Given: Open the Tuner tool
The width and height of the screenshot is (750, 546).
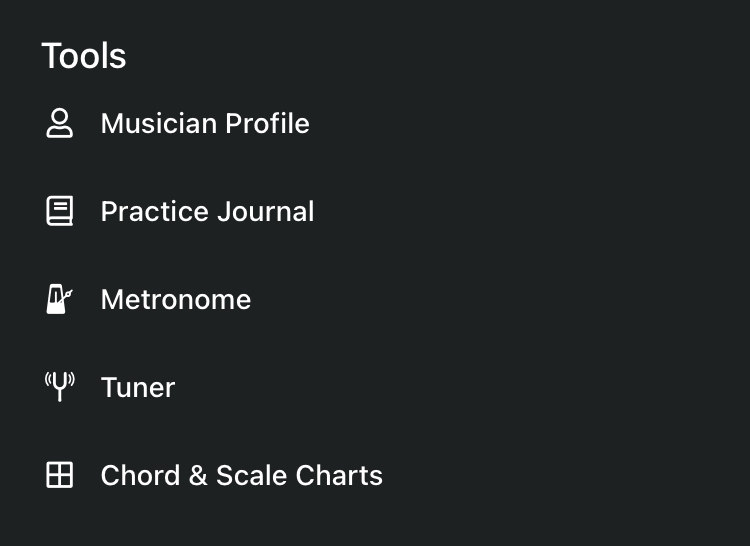Looking at the screenshot, I should 375,387.
